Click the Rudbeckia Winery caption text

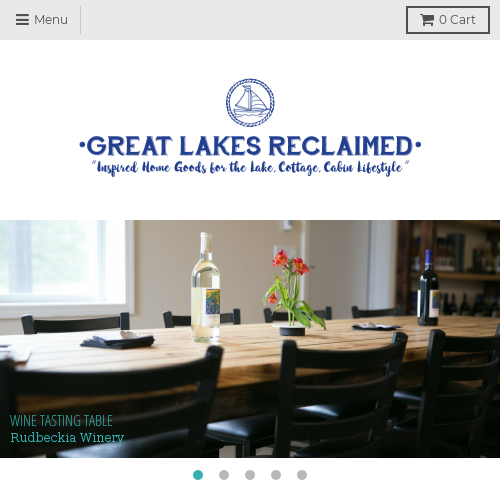coord(67,437)
